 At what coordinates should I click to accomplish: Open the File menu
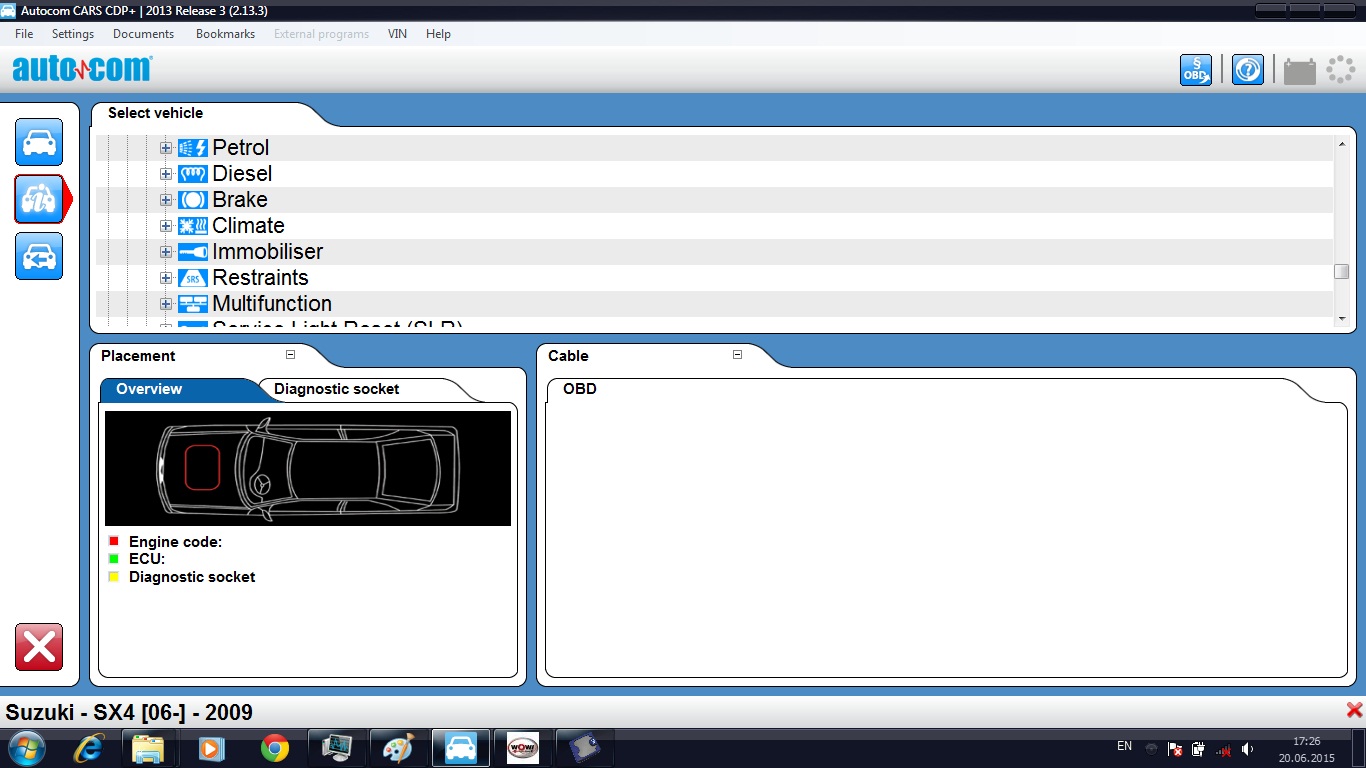(x=24, y=34)
